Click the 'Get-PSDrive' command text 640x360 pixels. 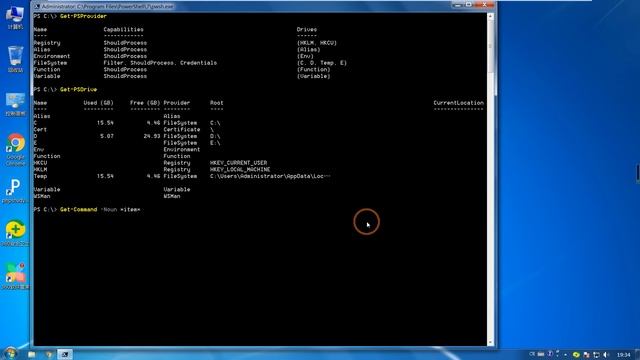point(78,89)
